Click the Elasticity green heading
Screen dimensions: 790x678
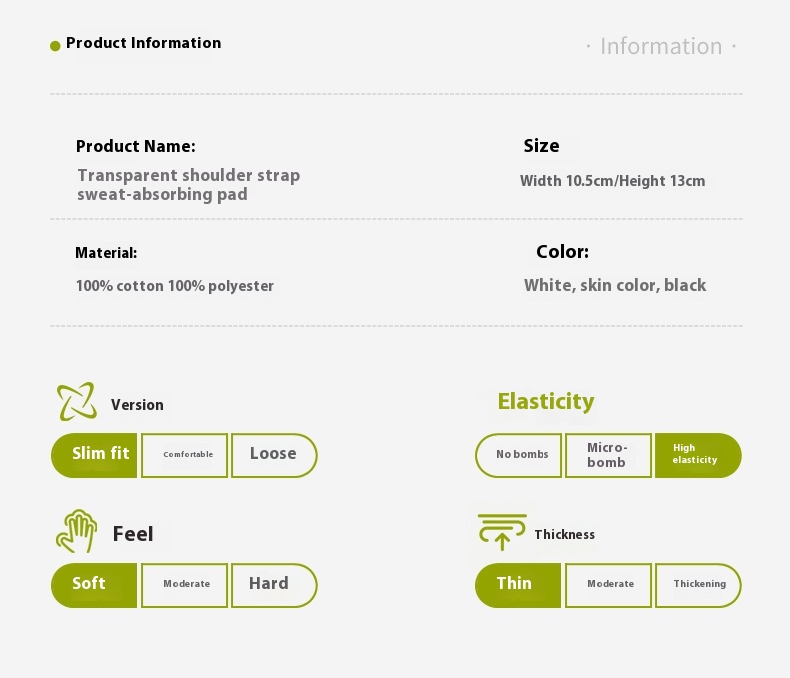coord(546,402)
